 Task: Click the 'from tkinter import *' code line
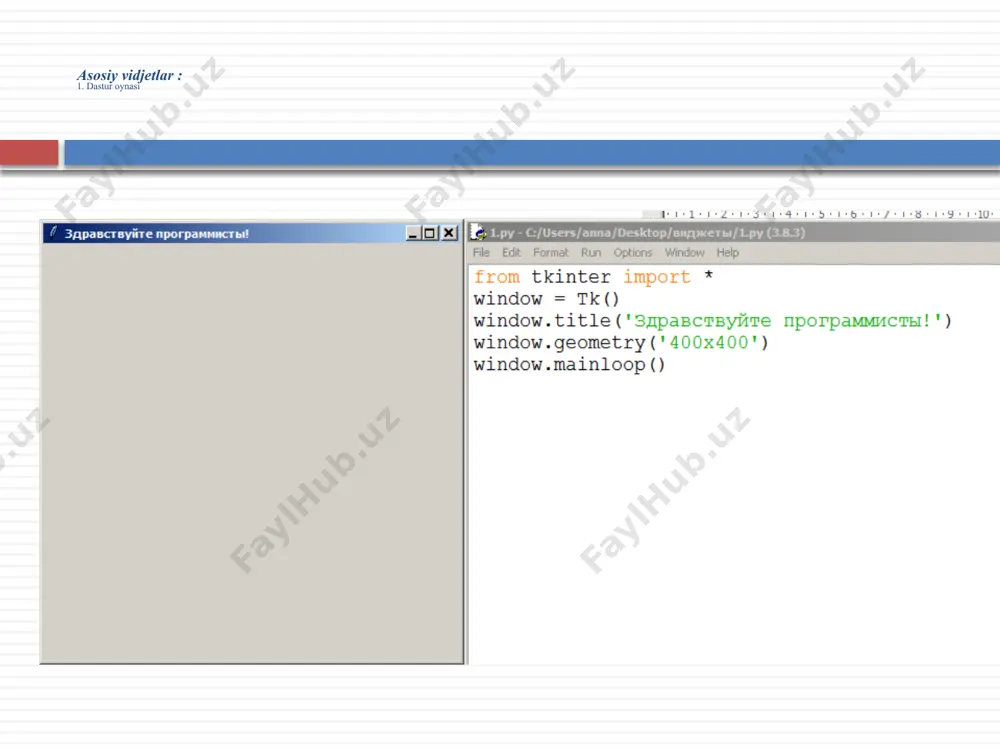click(x=593, y=277)
